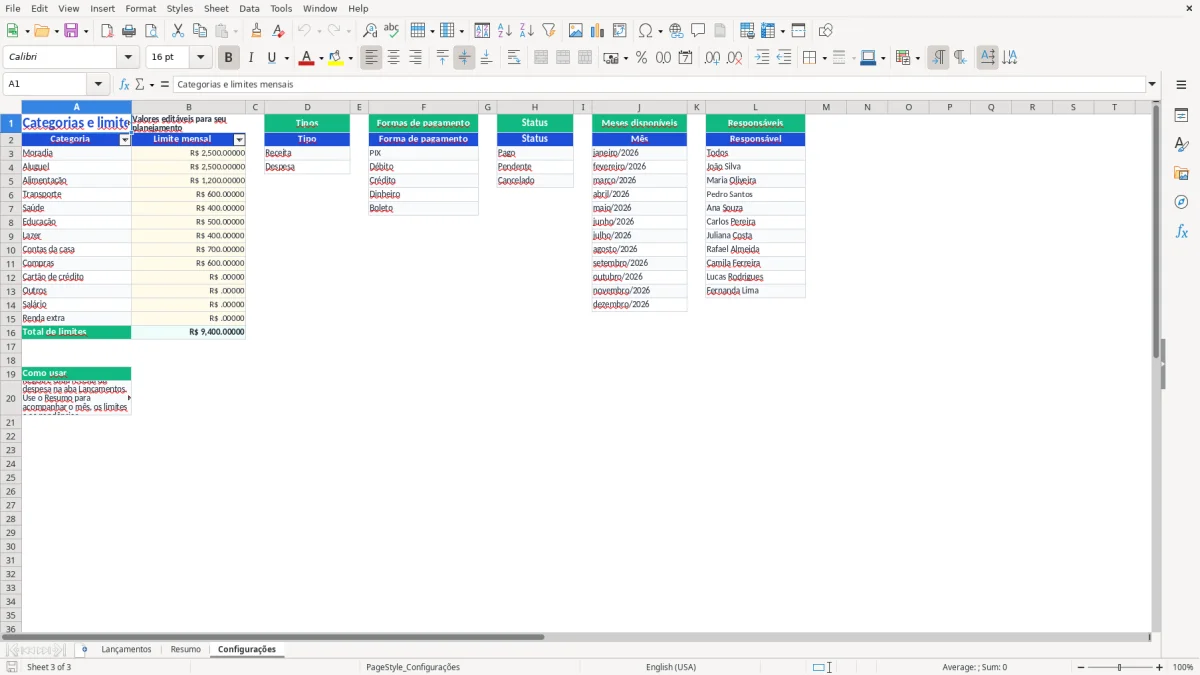Open Font Size dropdown for 16 pt
Image resolution: width=1200 pixels, height=675 pixels.
[x=200, y=58]
